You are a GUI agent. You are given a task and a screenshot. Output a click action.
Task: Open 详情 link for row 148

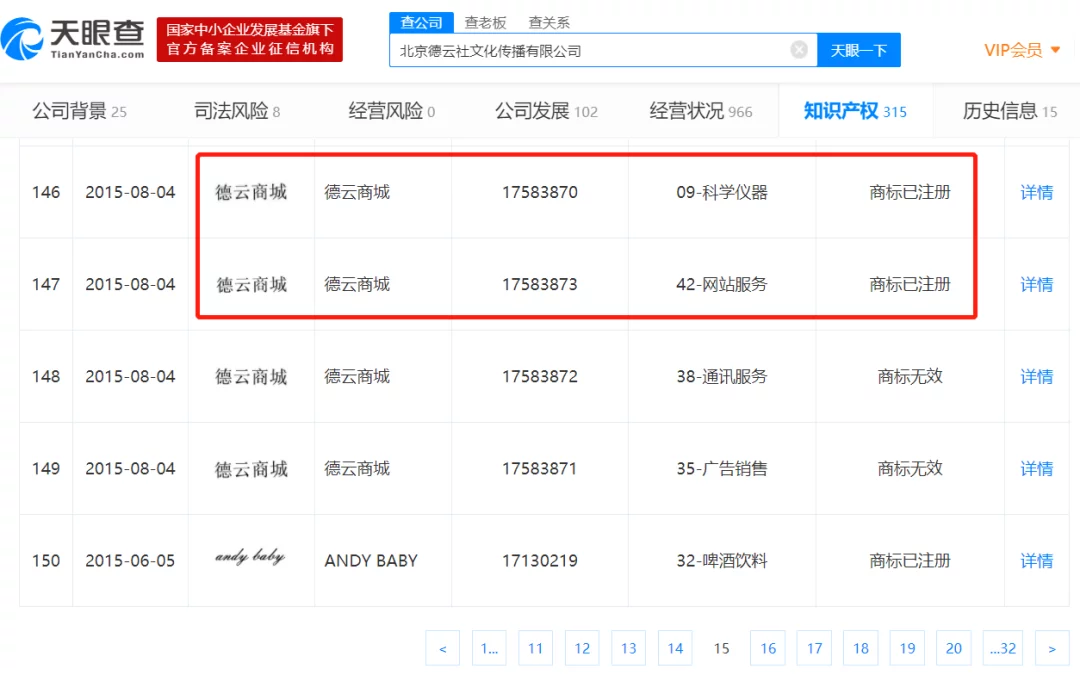1036,377
